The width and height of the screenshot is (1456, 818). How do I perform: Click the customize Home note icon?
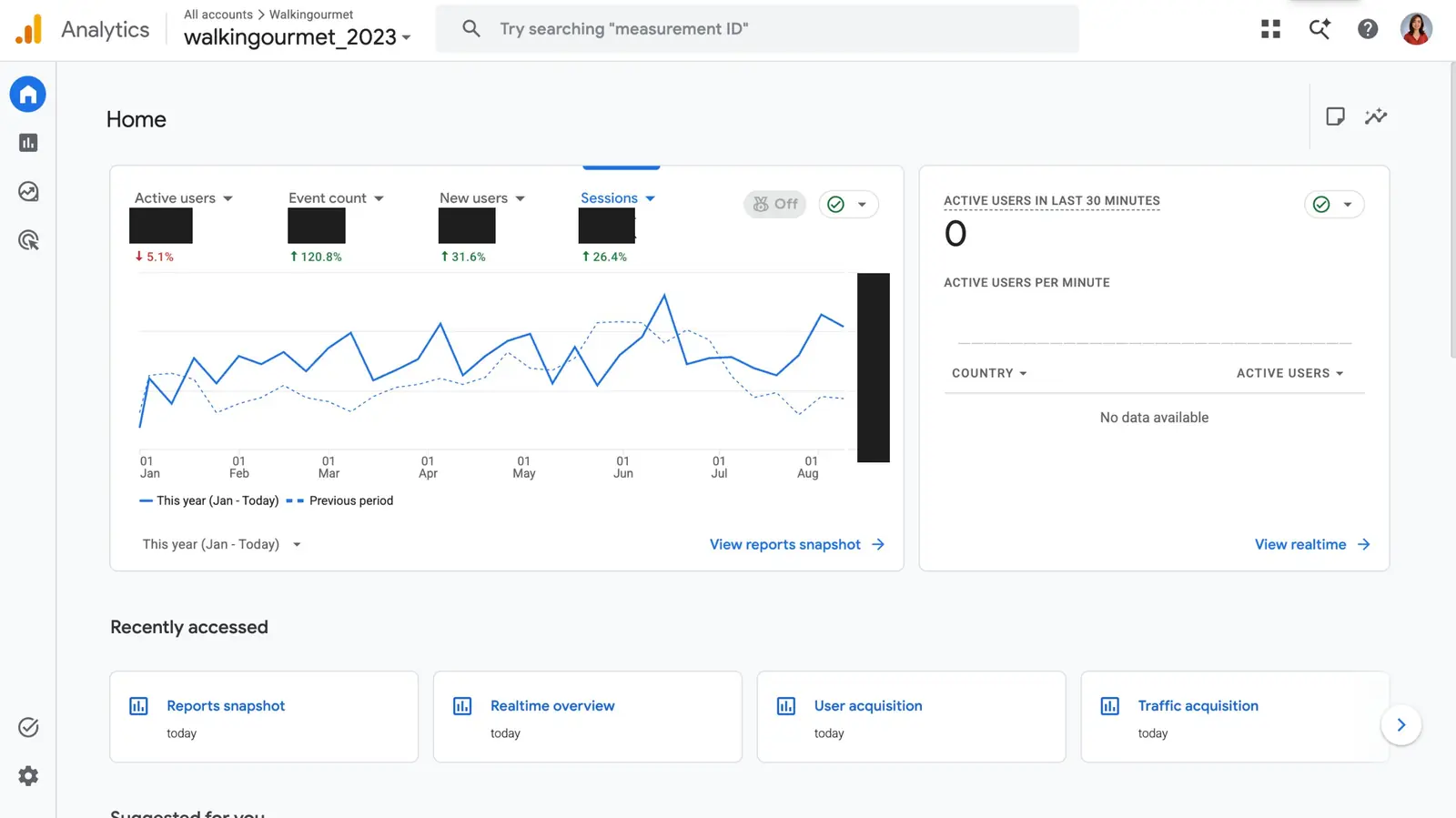1335,116
